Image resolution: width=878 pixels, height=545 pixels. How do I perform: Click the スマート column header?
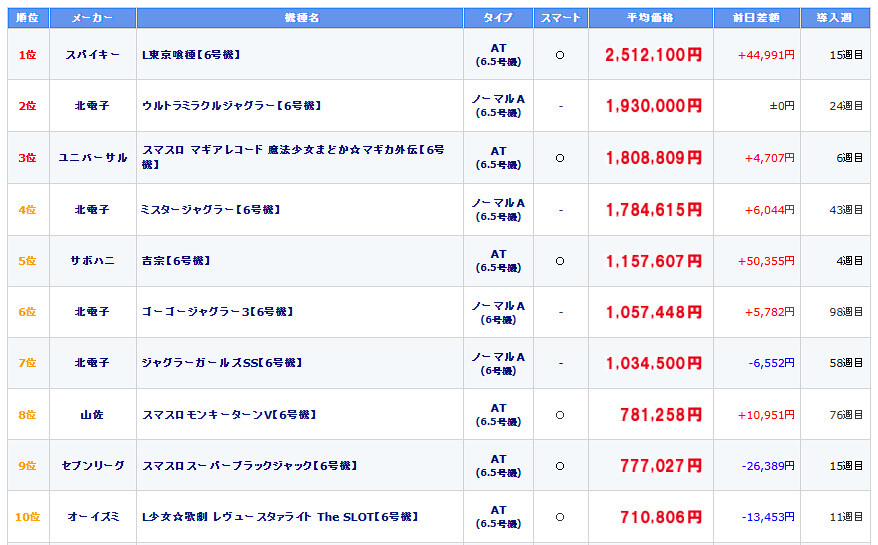coord(561,18)
